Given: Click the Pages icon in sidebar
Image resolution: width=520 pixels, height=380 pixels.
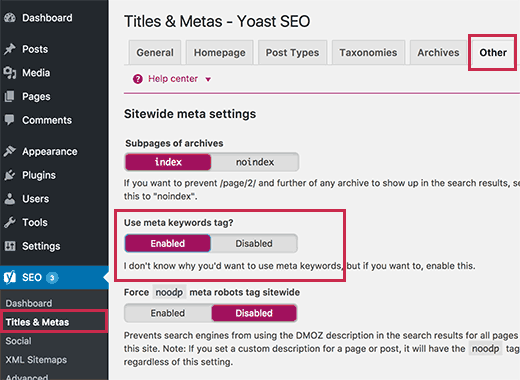Looking at the screenshot, I should [10, 96].
